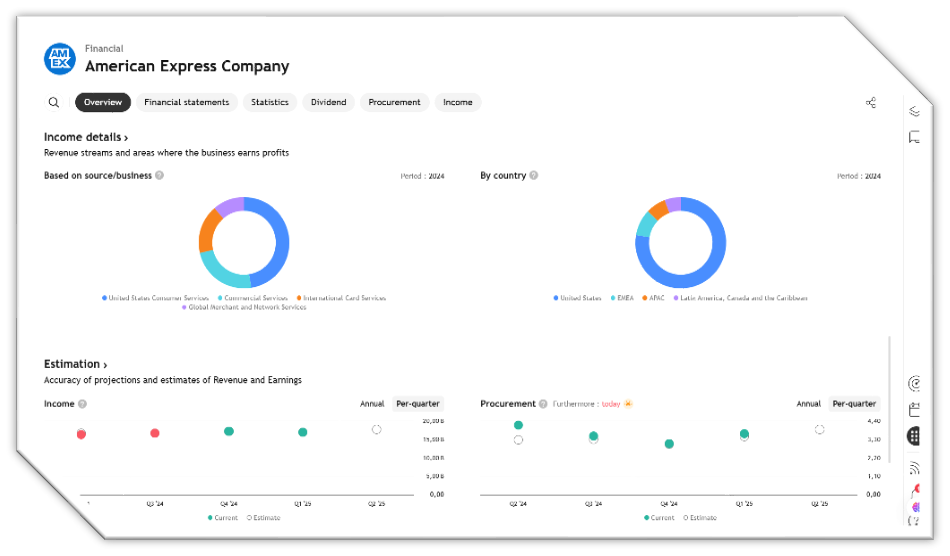Click Q4 '24 green Income data point

(228, 431)
